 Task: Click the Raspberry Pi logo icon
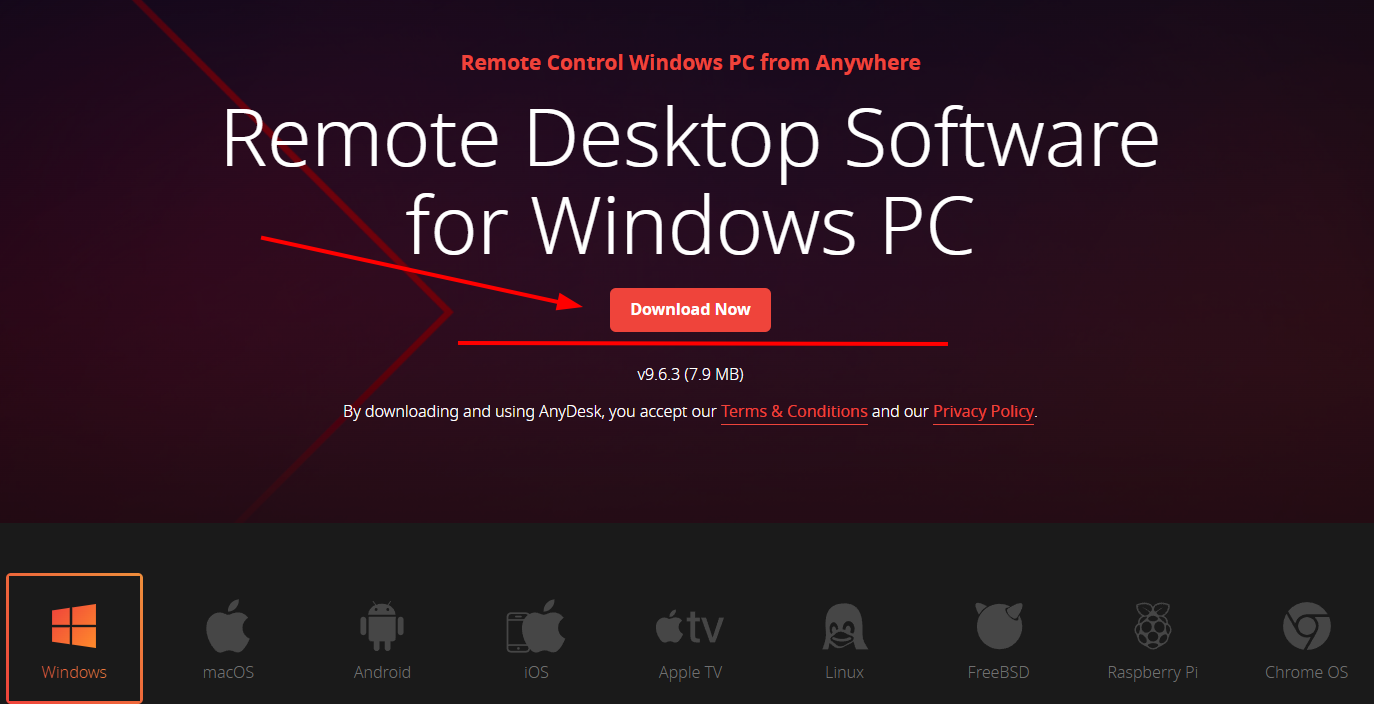(1152, 626)
